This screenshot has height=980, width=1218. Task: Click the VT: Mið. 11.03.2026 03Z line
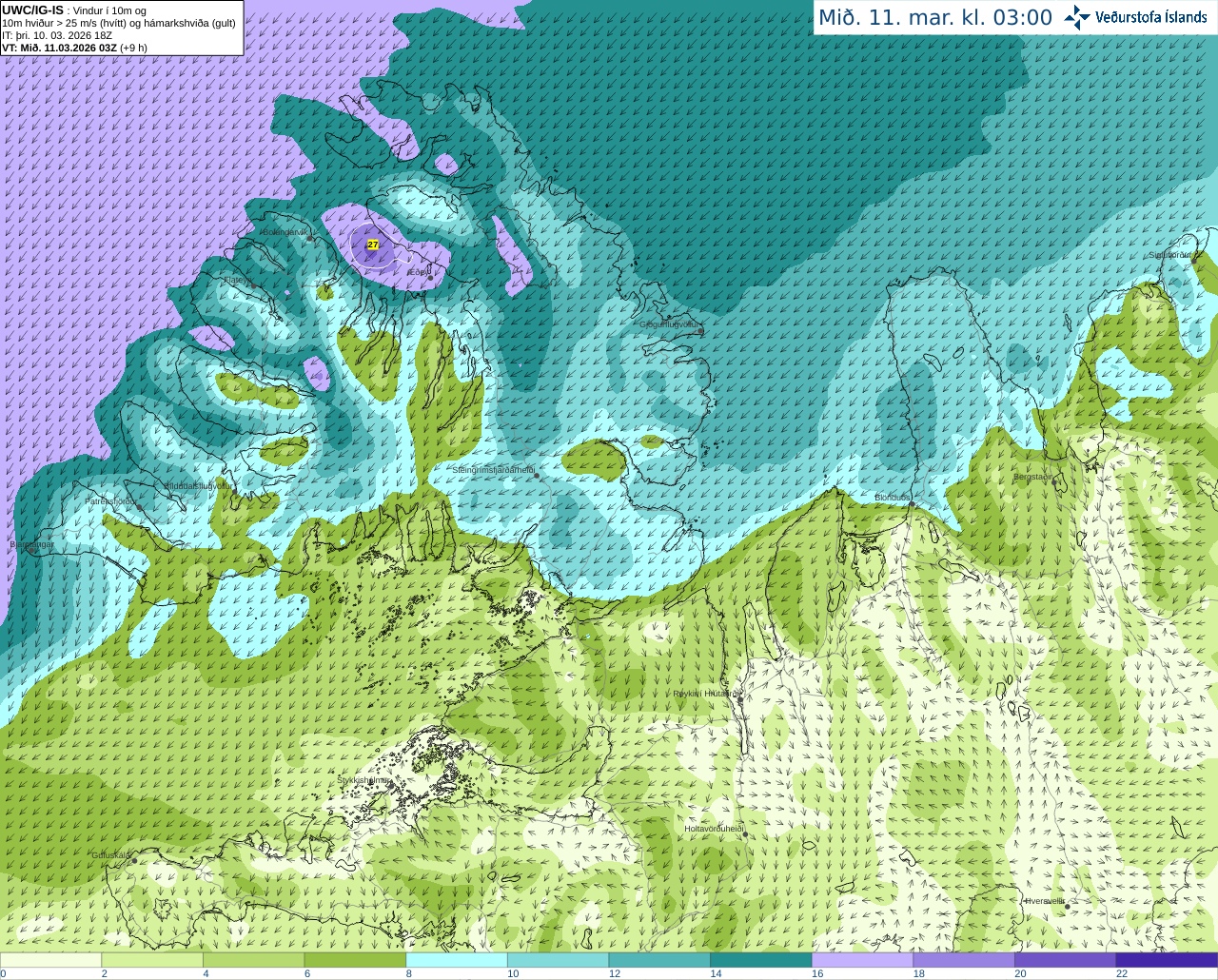[x=74, y=48]
